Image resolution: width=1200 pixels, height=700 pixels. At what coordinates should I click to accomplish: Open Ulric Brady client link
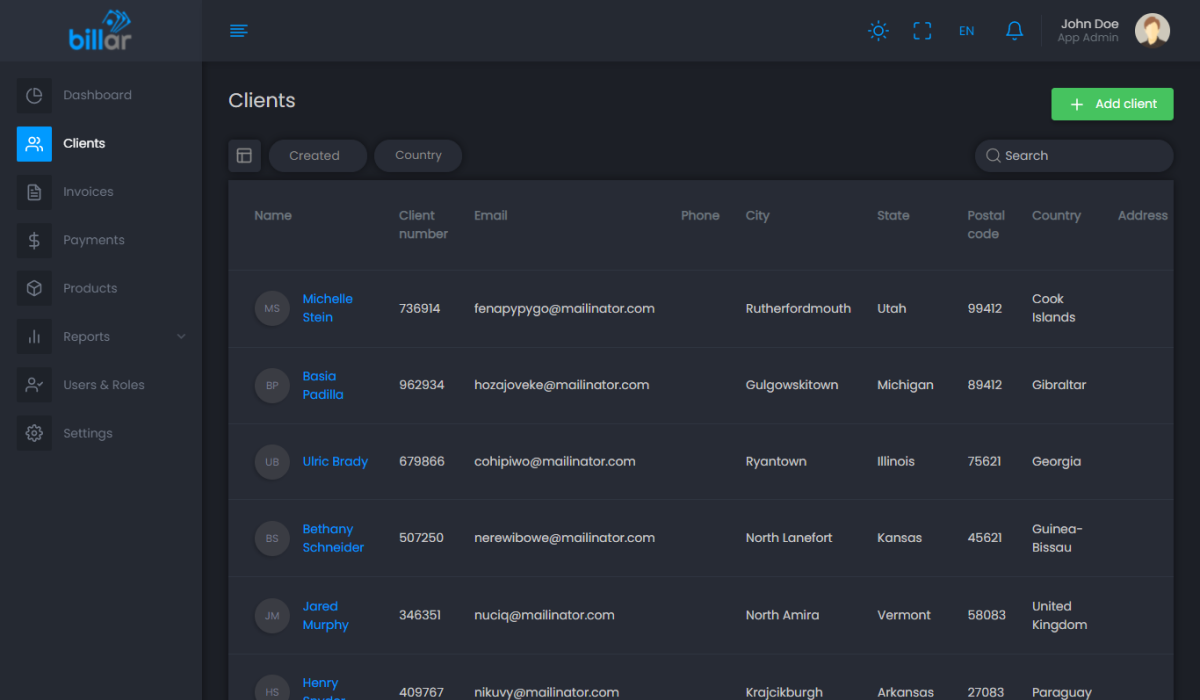click(335, 462)
